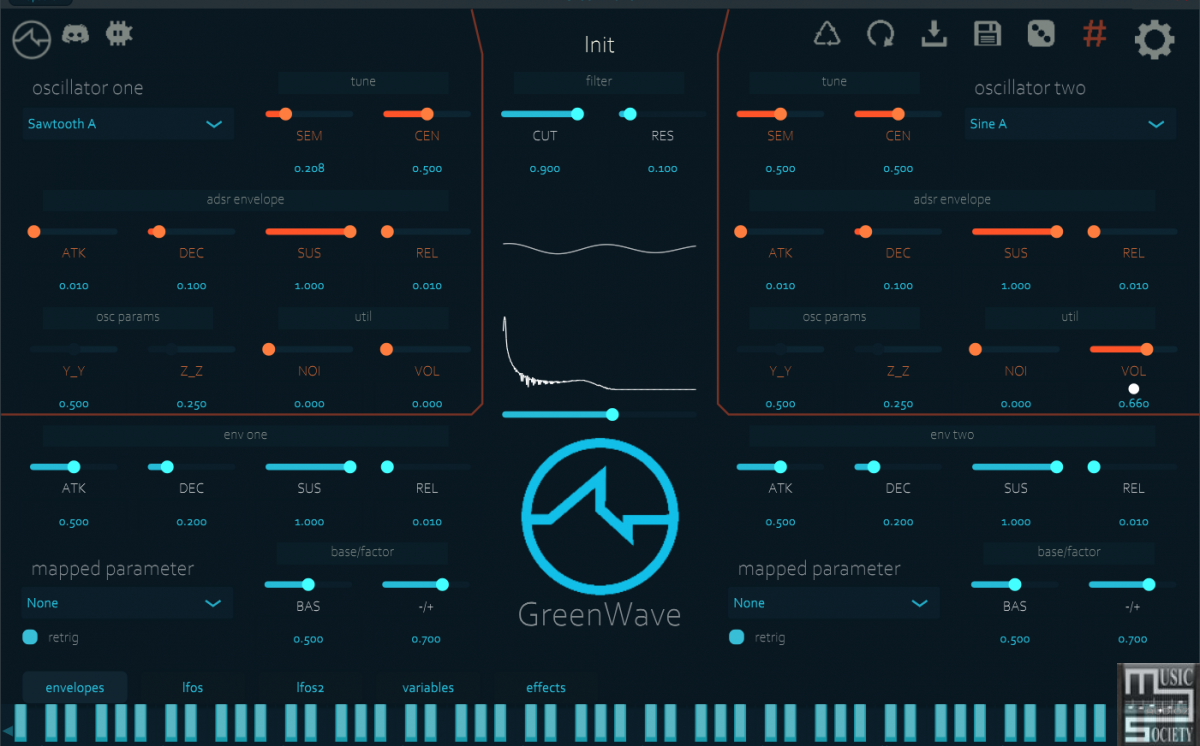This screenshot has width=1200, height=746.
Task: Click the Init preset name
Action: point(599,45)
